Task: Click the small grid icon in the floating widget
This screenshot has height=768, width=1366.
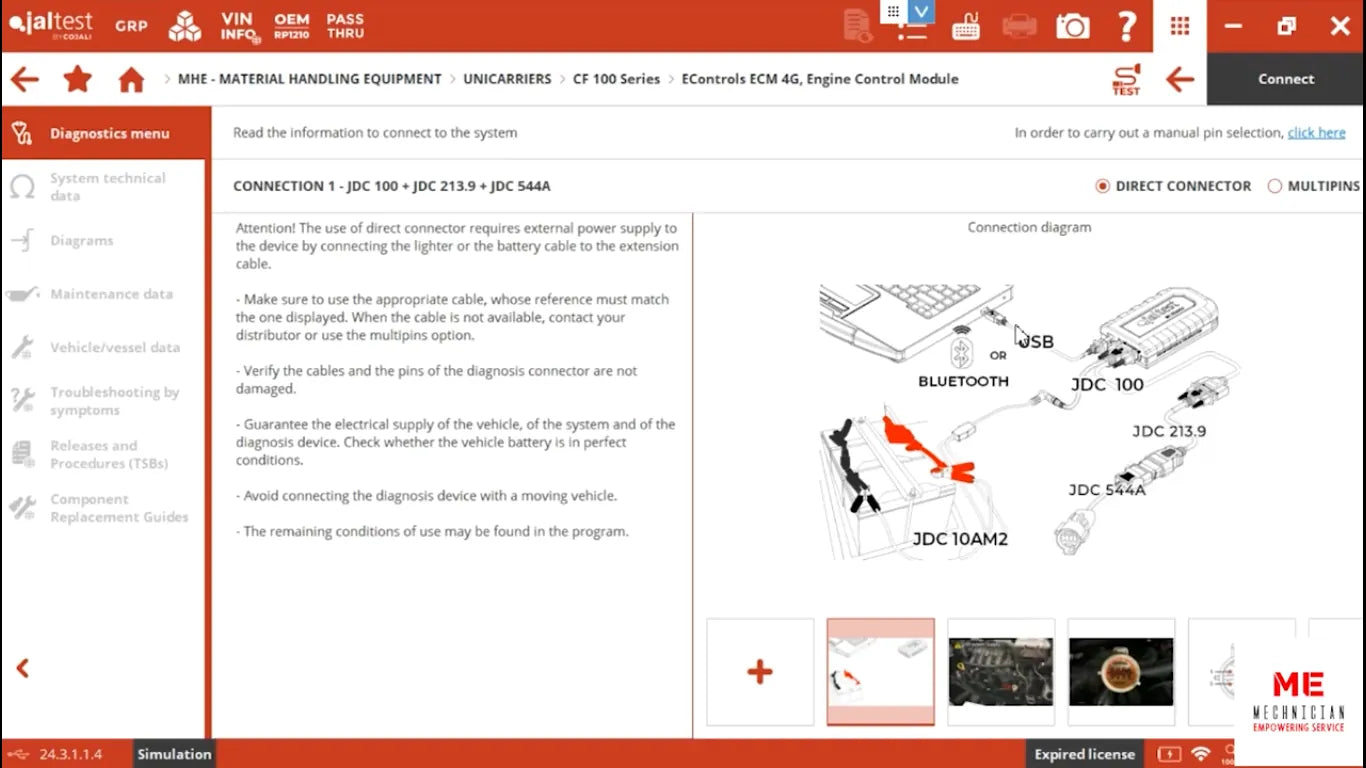Action: click(x=893, y=11)
